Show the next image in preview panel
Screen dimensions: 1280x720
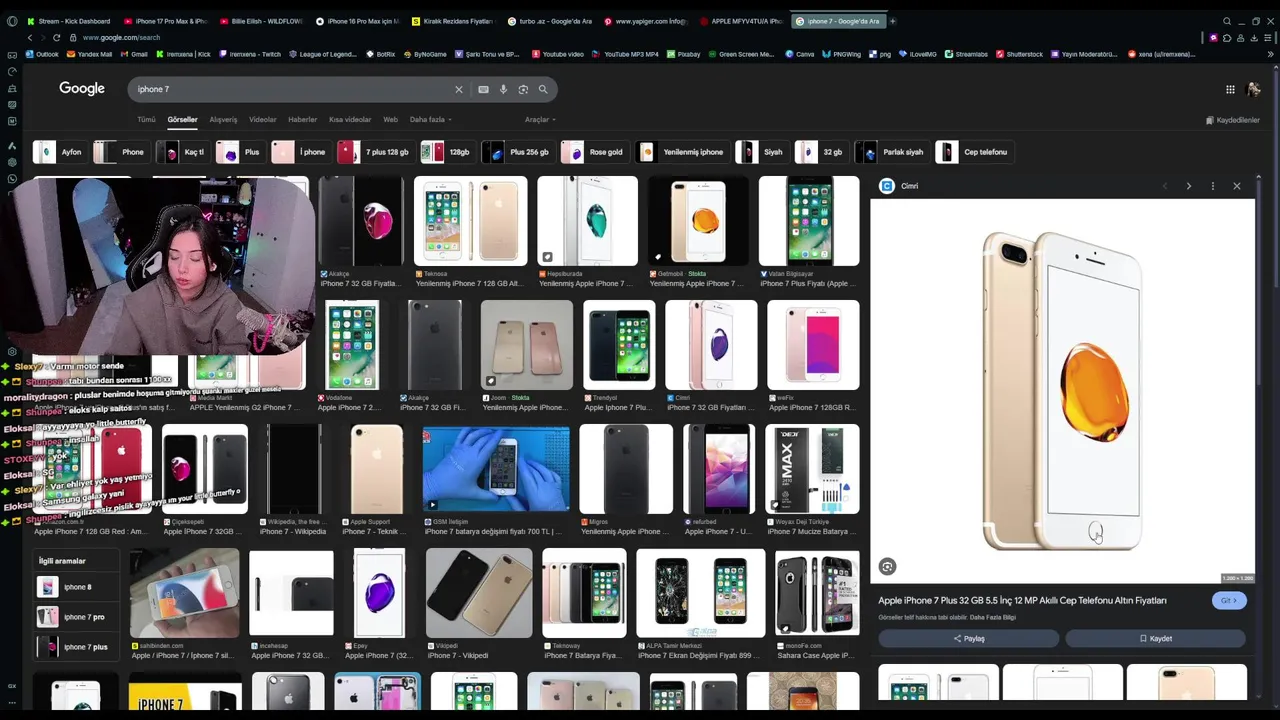click(x=1188, y=186)
